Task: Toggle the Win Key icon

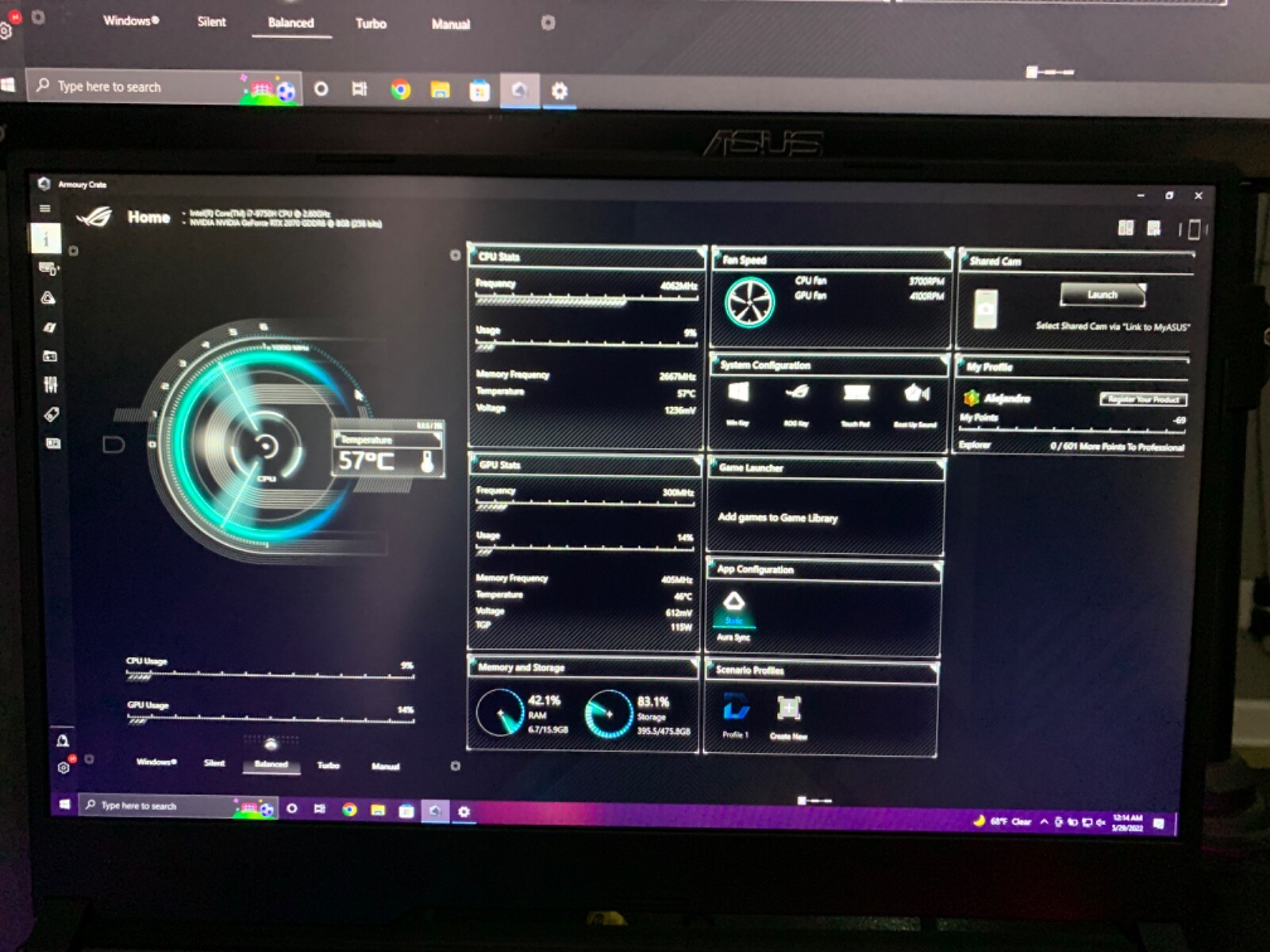Action: coord(738,393)
